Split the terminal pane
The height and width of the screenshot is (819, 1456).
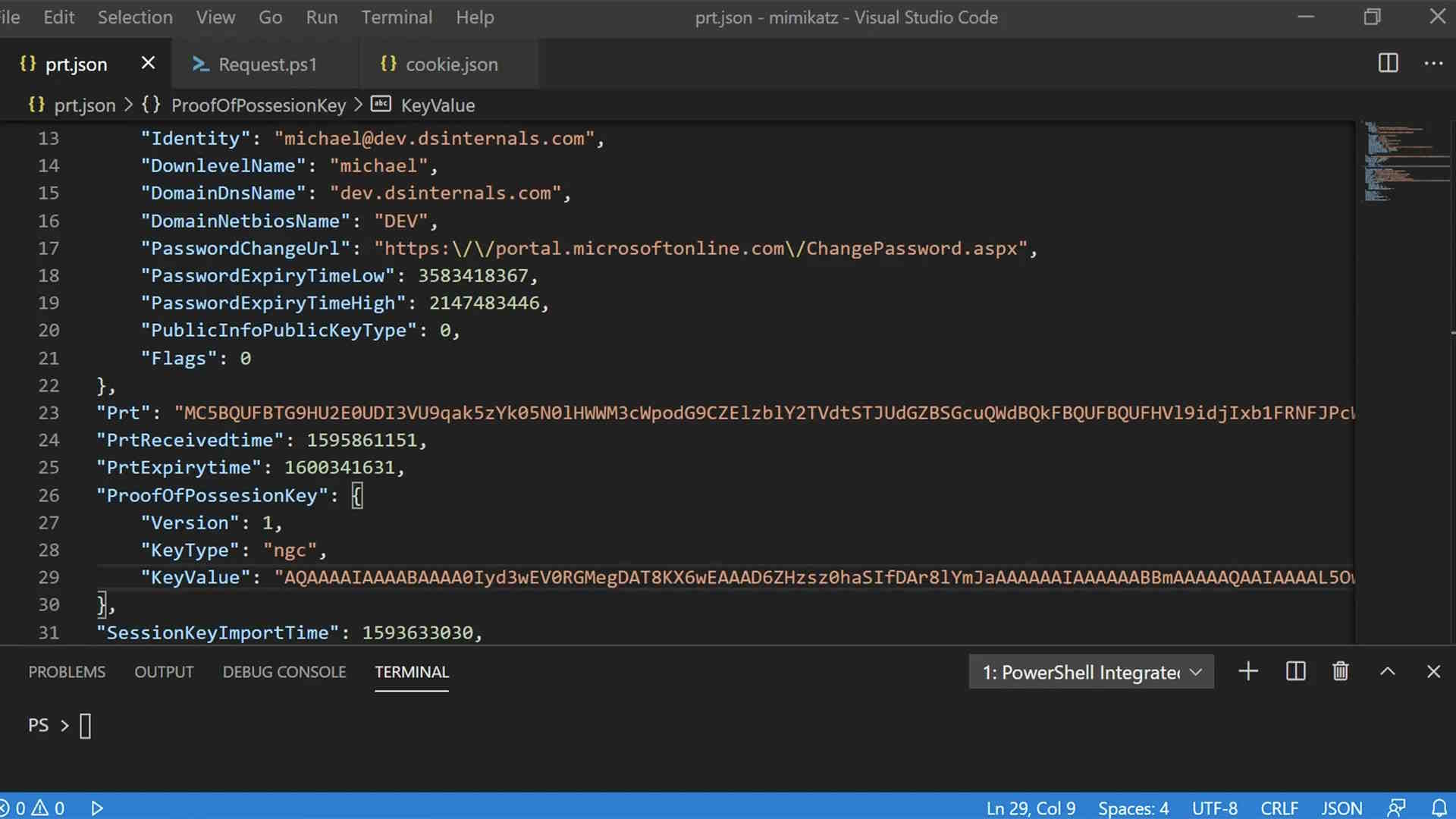click(1295, 671)
